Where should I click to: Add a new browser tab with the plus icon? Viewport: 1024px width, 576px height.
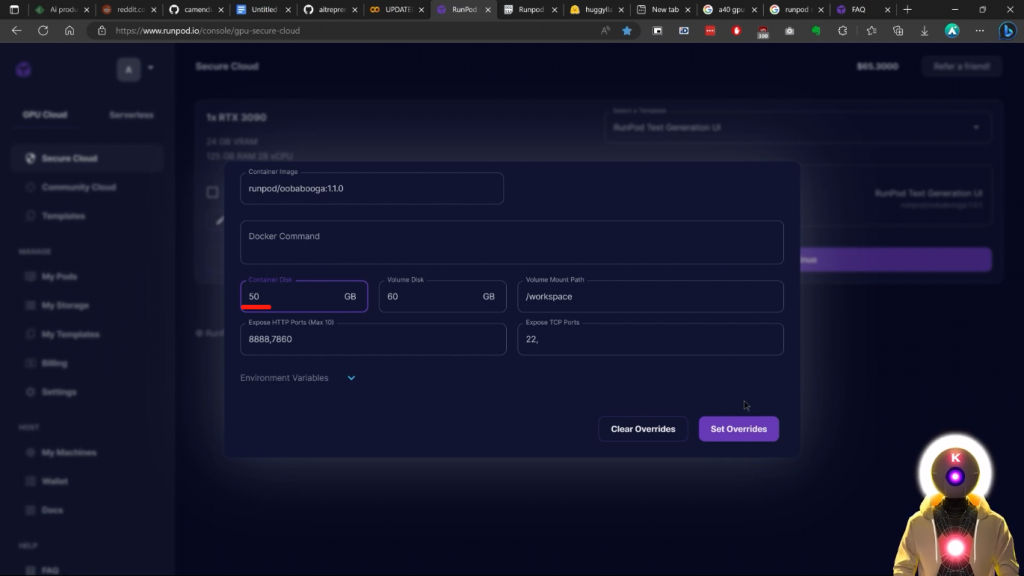pos(907,10)
